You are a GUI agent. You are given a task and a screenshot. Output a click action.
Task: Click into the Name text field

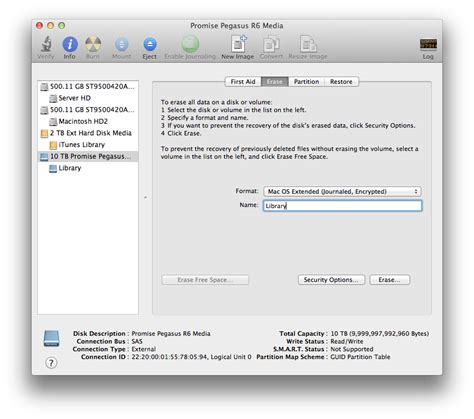point(342,206)
